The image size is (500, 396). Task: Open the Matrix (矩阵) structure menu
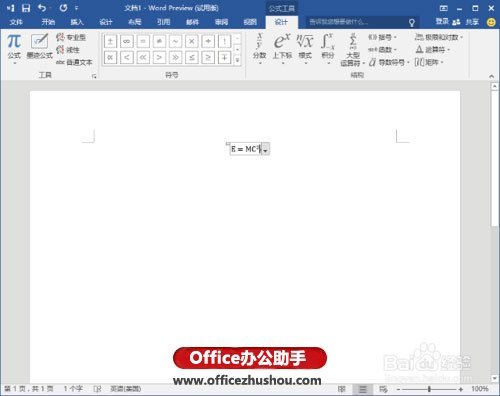click(429, 62)
